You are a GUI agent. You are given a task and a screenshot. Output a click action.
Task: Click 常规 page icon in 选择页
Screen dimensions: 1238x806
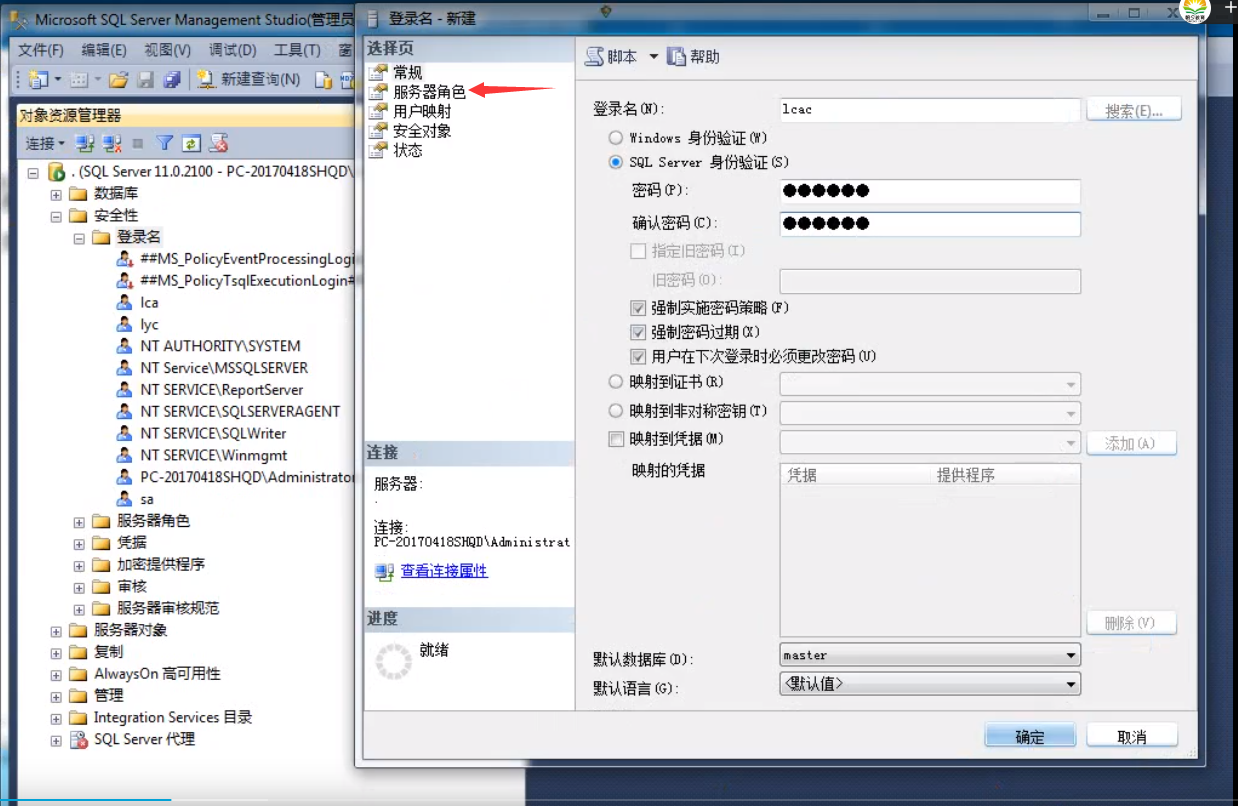coord(378,73)
